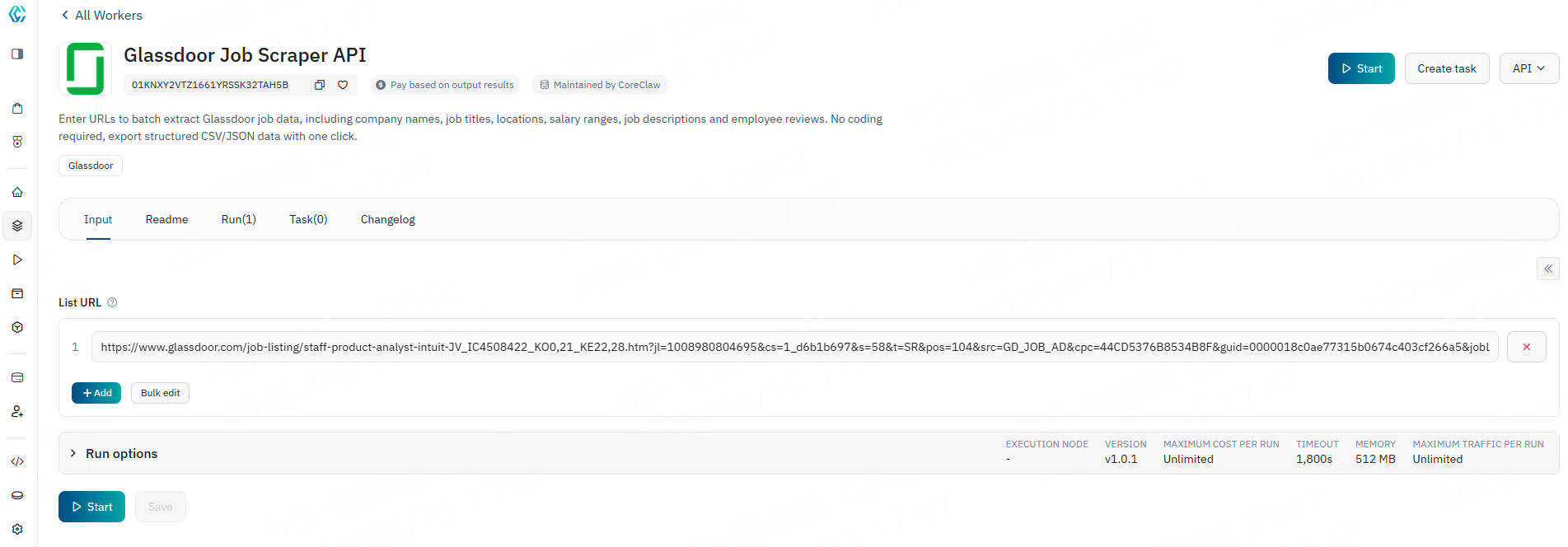Screen dimensions: 1568x547
Task: Open the API dropdown menu
Action: click(x=1528, y=68)
